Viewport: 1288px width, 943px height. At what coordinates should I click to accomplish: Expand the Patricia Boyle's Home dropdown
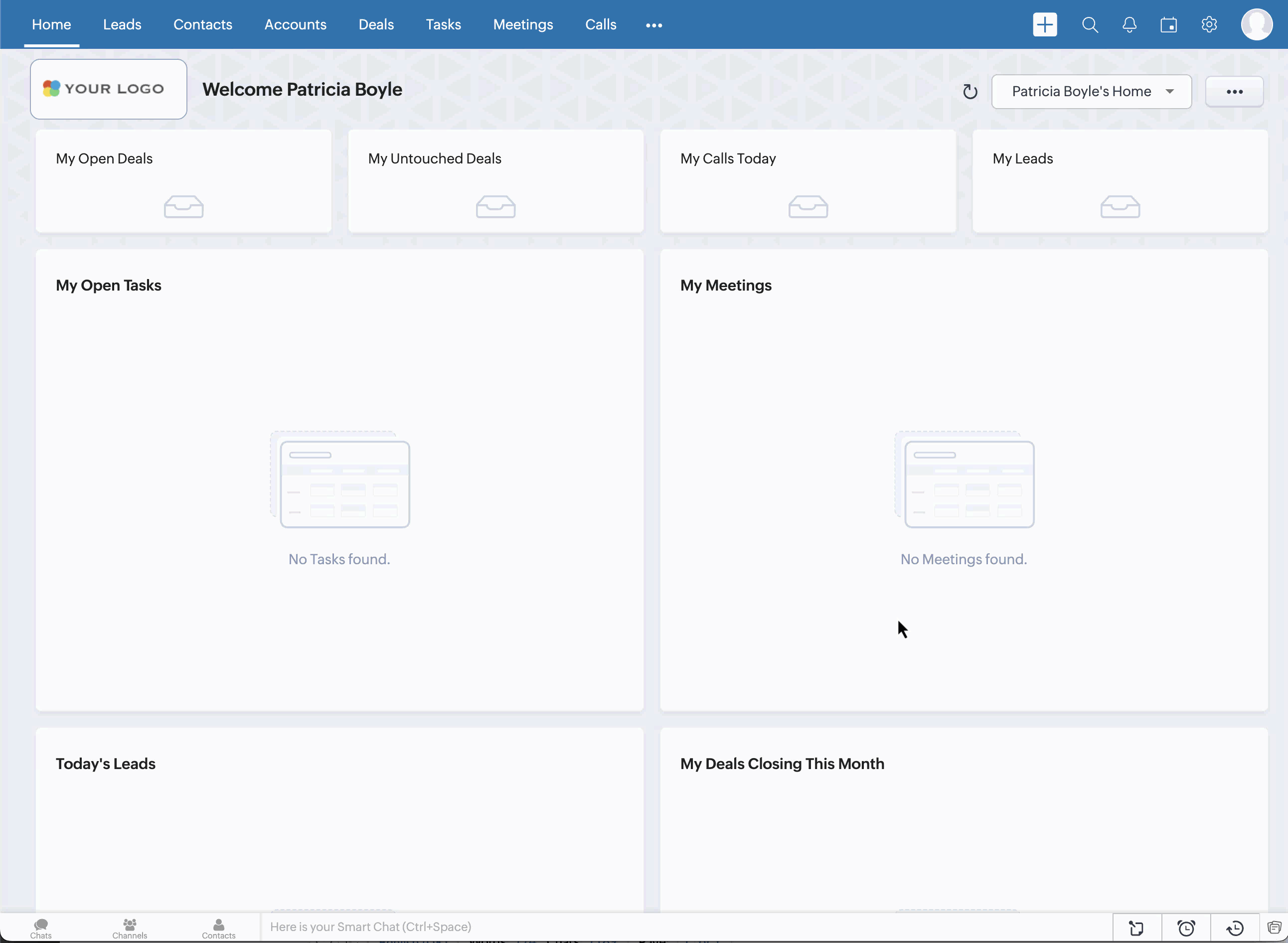[x=1091, y=91]
